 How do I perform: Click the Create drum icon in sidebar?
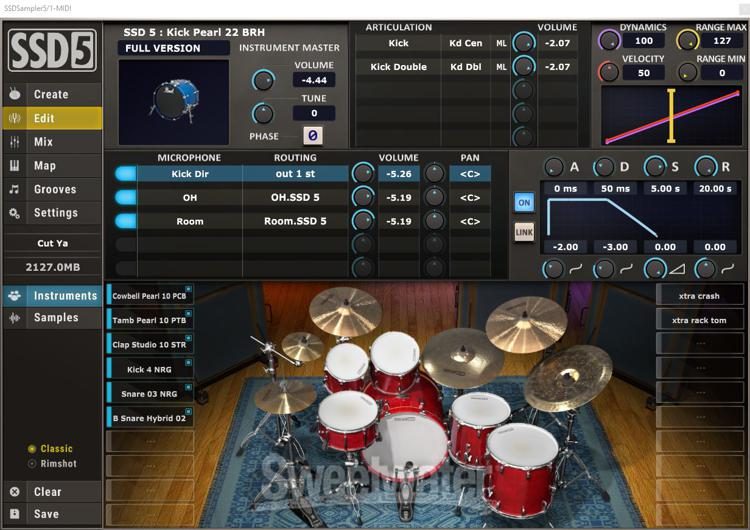point(15,94)
